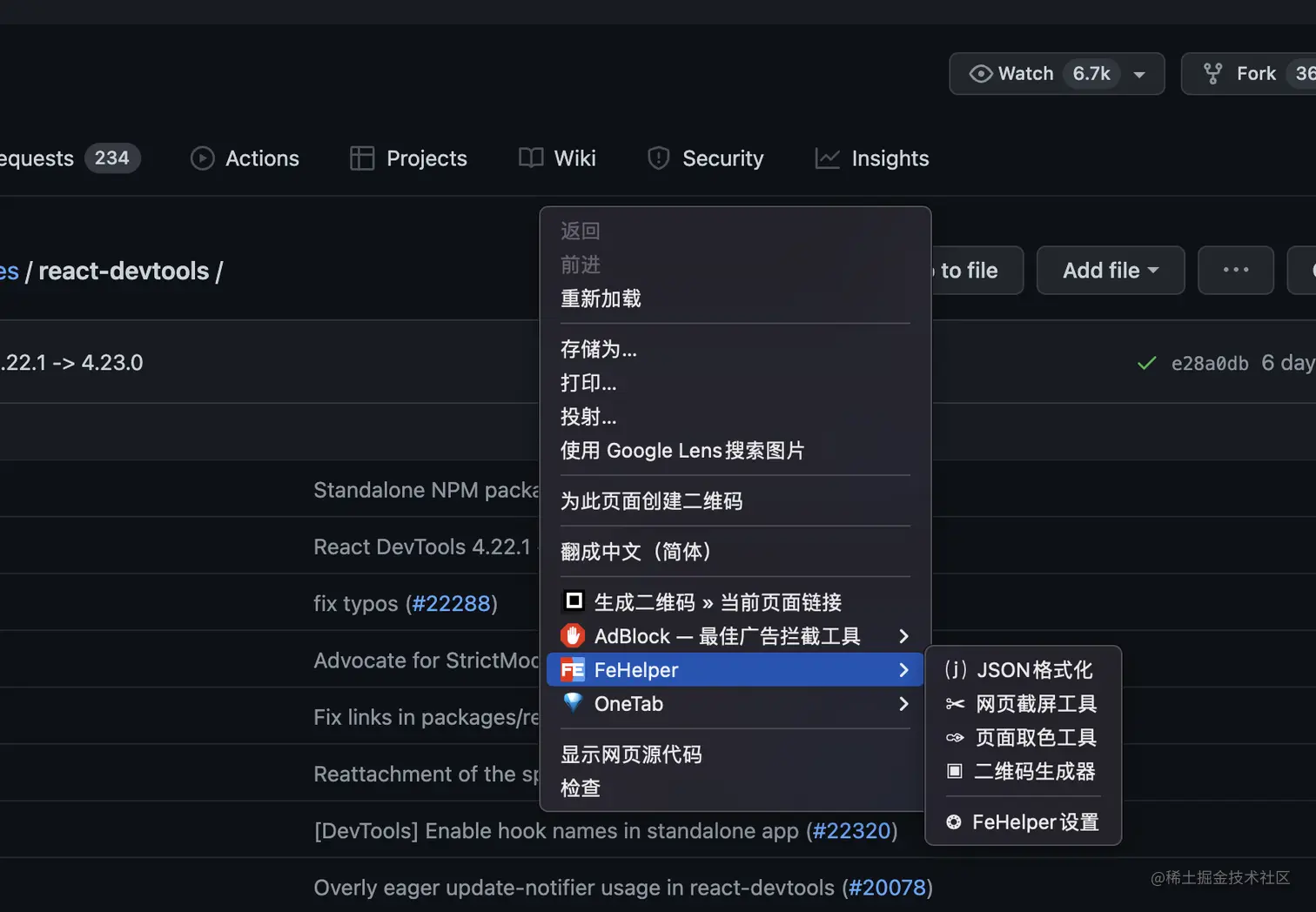Choose 页面取色工具 in submenu
The width and height of the screenshot is (1316, 912).
[x=1024, y=738]
